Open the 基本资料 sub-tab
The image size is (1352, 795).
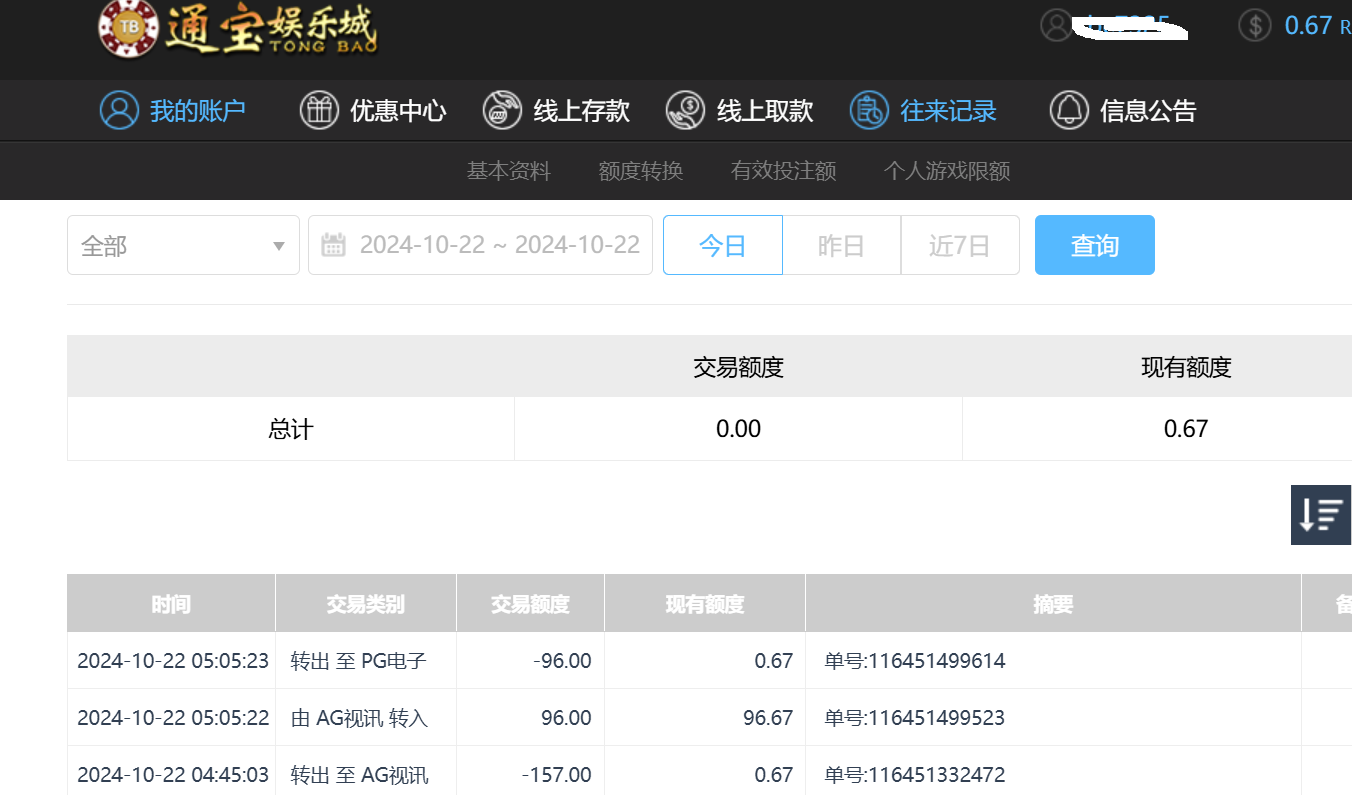pyautogui.click(x=508, y=171)
